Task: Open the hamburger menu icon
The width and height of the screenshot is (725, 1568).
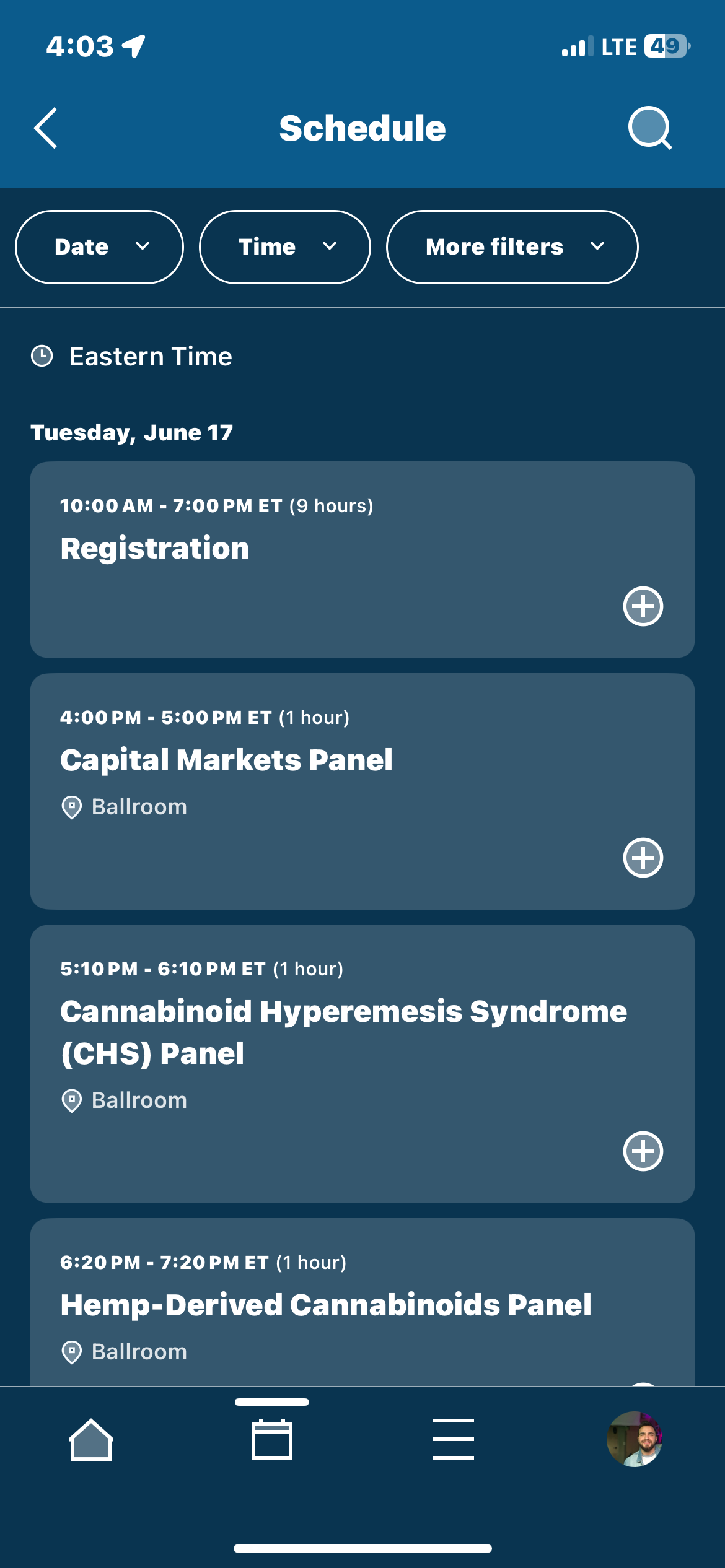Action: click(x=454, y=1439)
